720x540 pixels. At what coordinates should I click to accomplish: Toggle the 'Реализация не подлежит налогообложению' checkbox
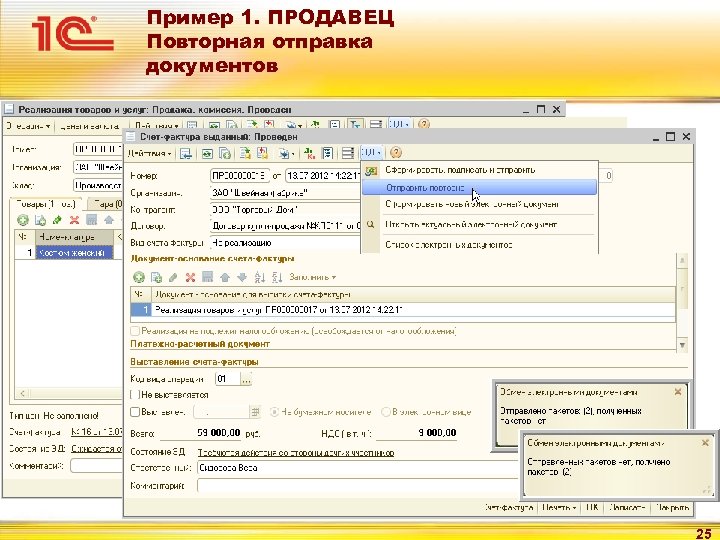(135, 331)
